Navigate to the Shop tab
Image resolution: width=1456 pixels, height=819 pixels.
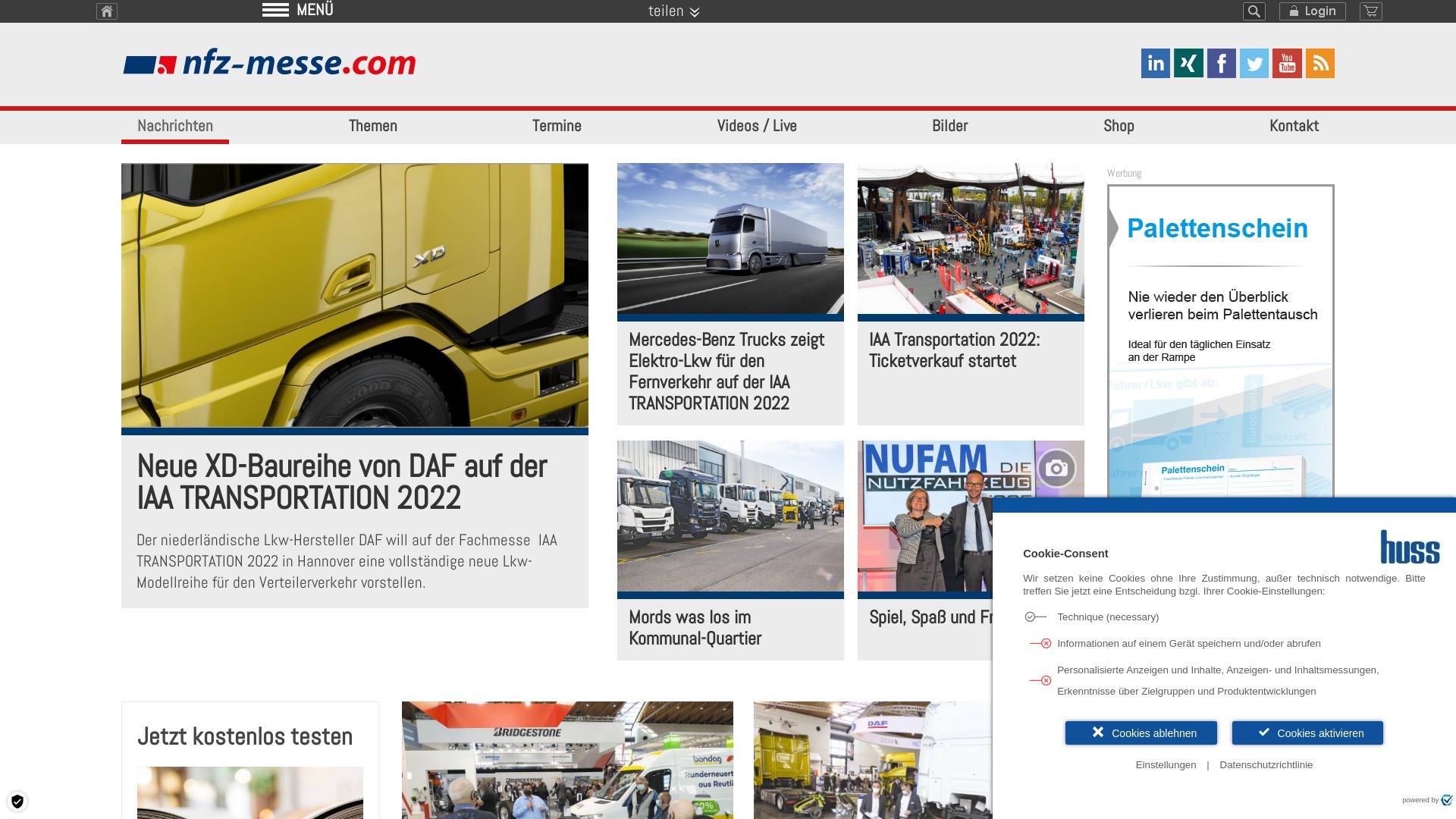click(1119, 126)
